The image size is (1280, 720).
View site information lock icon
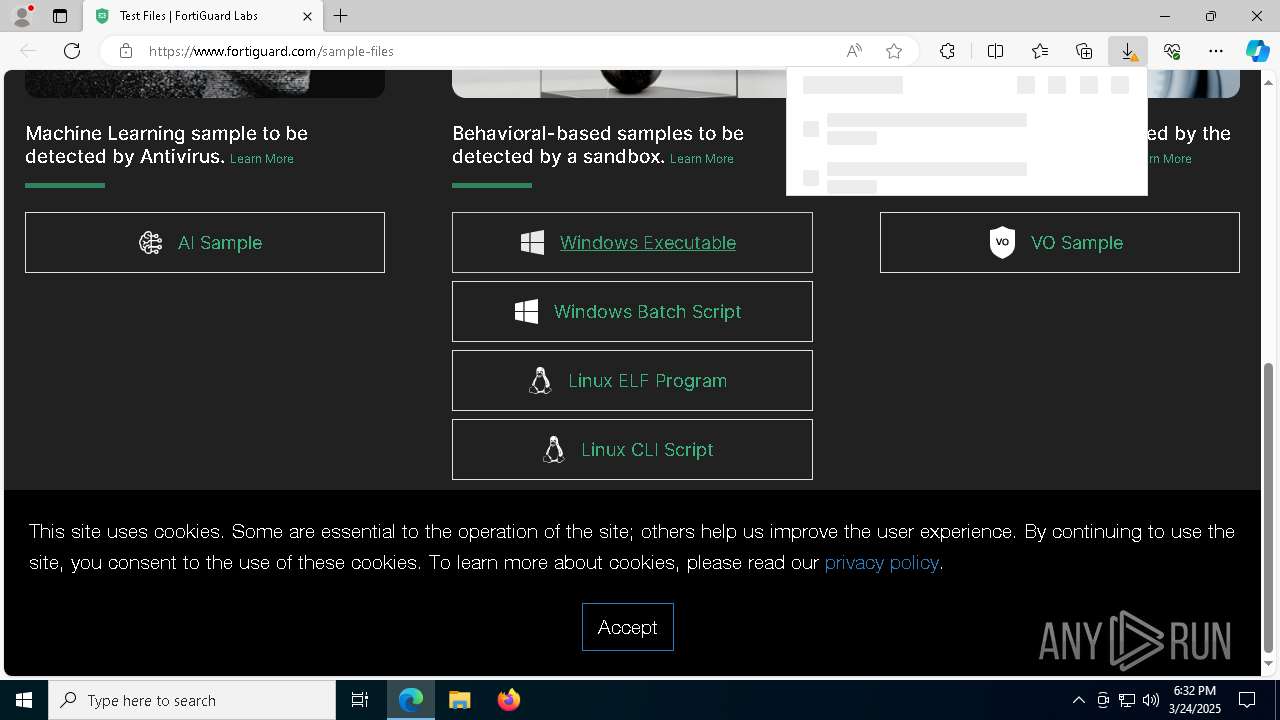(126, 51)
